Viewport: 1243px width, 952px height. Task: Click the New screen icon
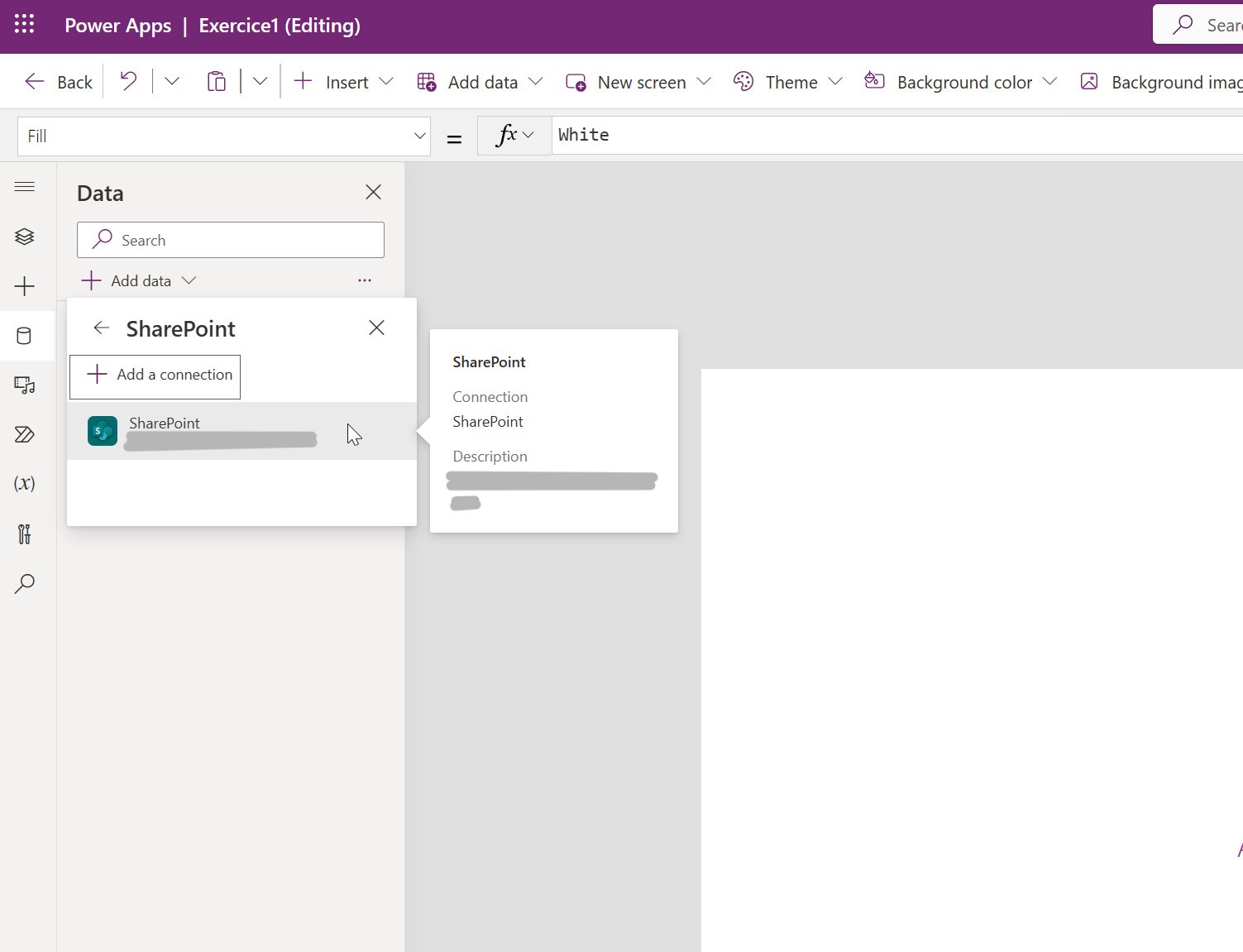576,82
